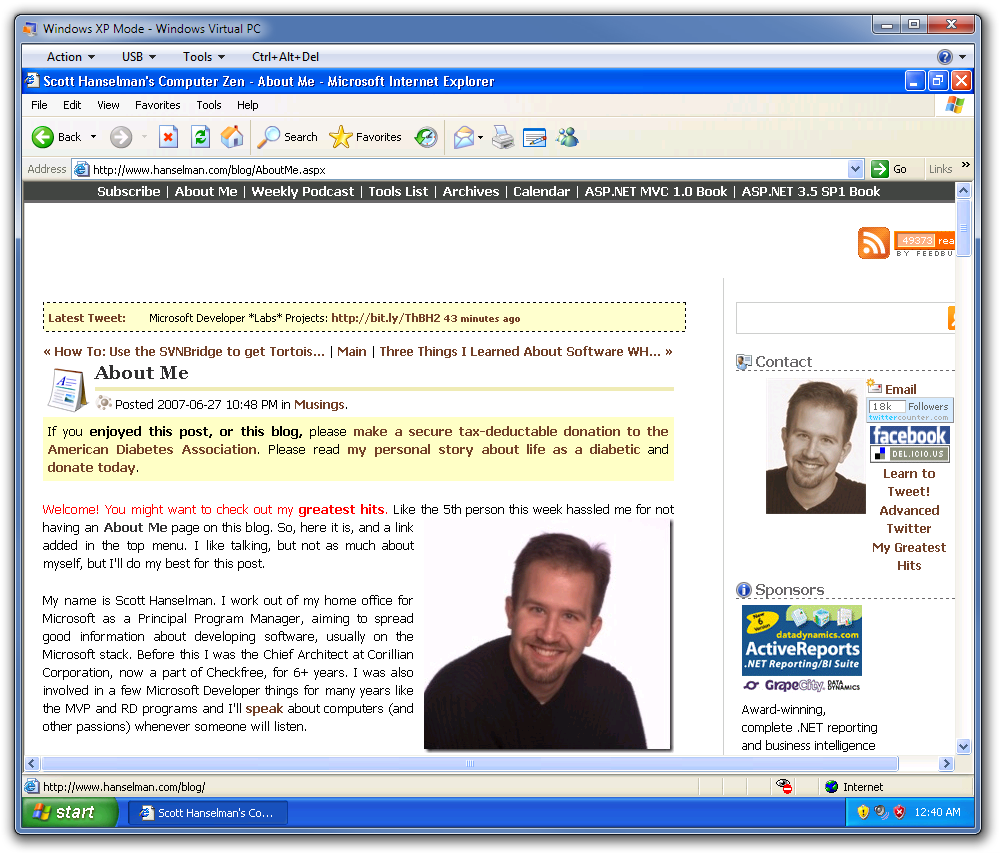
Task: Click the blog search input field
Action: (x=842, y=318)
